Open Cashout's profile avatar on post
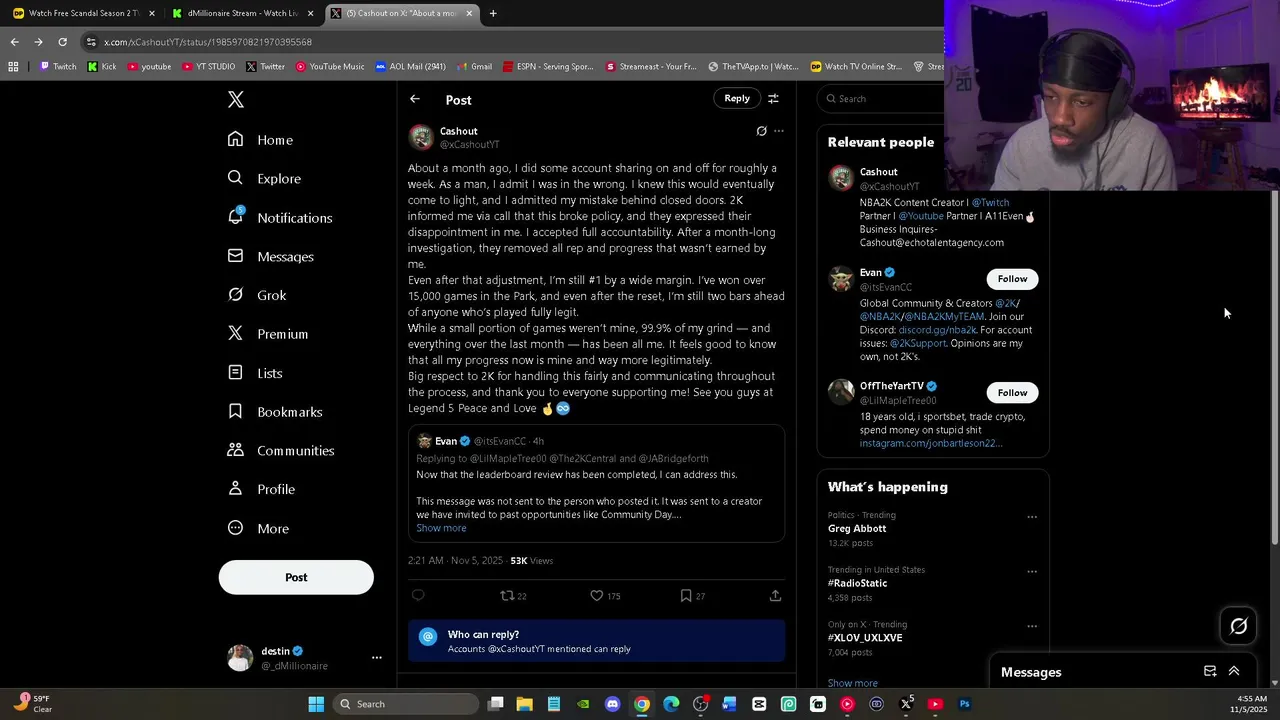The height and width of the screenshot is (720, 1280). tap(421, 137)
